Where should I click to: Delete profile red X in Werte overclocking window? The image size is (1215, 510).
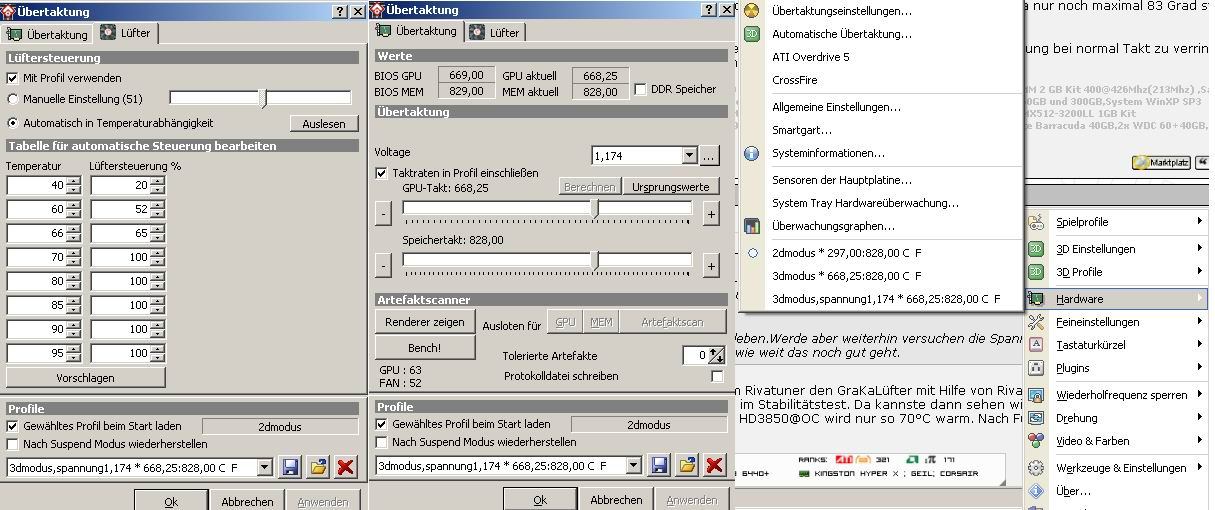click(x=715, y=465)
